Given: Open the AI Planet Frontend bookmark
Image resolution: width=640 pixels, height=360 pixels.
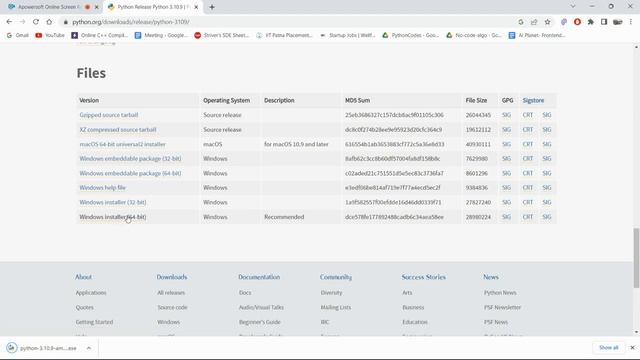Looking at the screenshot, I should tap(537, 36).
